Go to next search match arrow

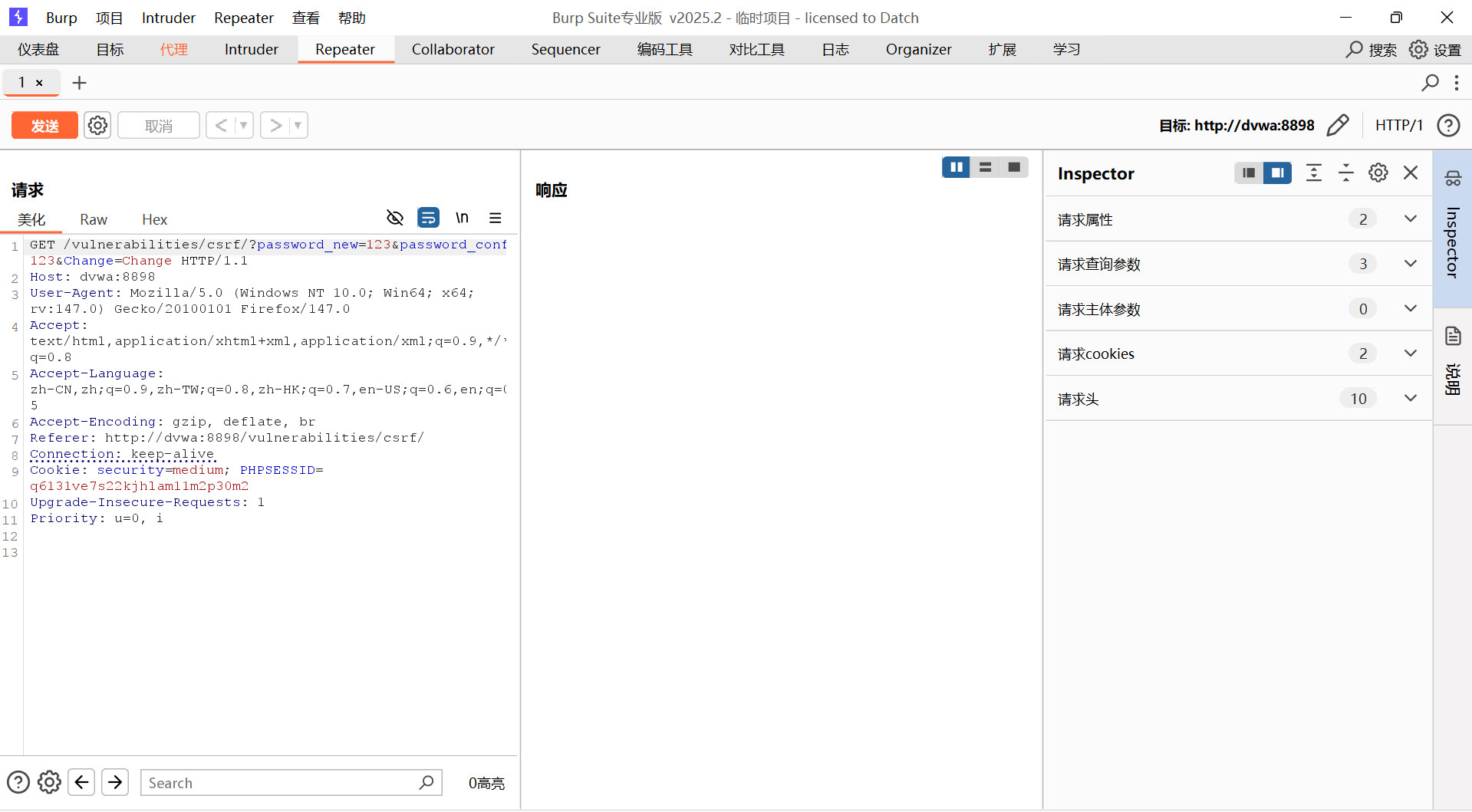pos(115,782)
